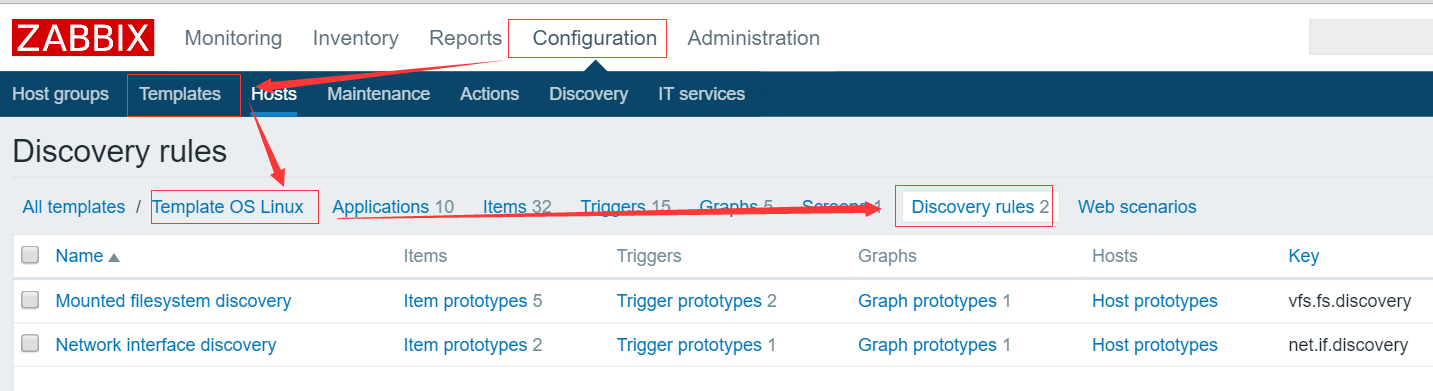
Task: Click the Discovery rules page heading
Action: [x=120, y=152]
